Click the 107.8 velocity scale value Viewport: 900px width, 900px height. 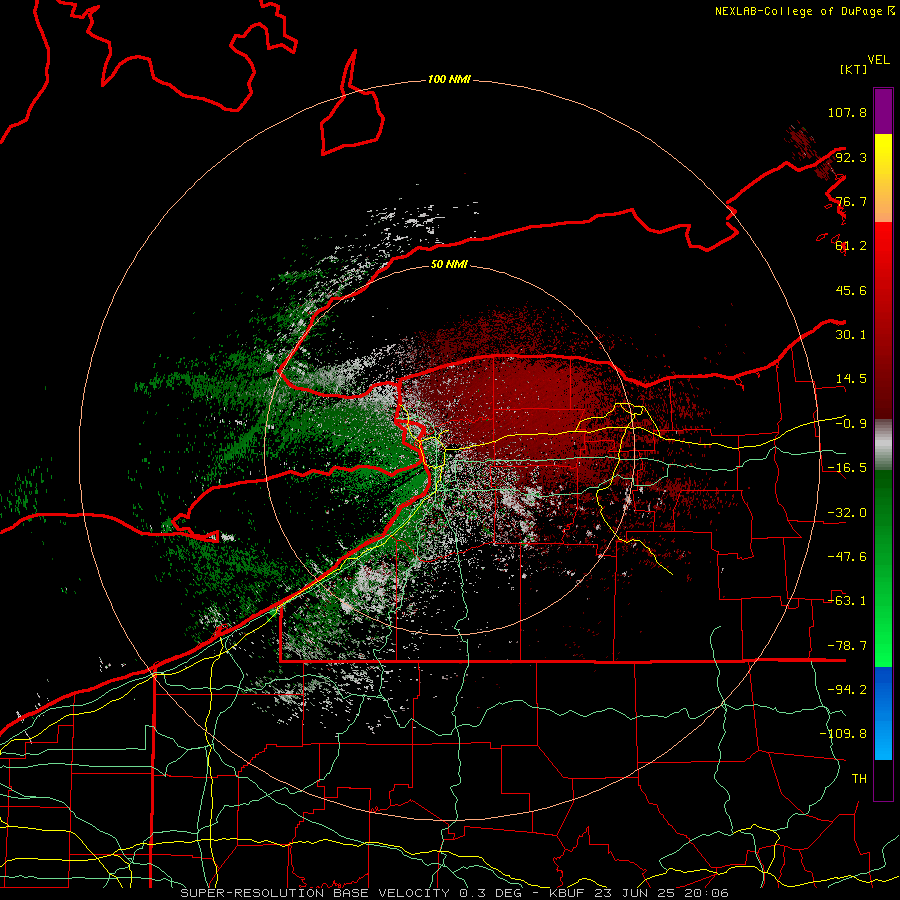[847, 112]
